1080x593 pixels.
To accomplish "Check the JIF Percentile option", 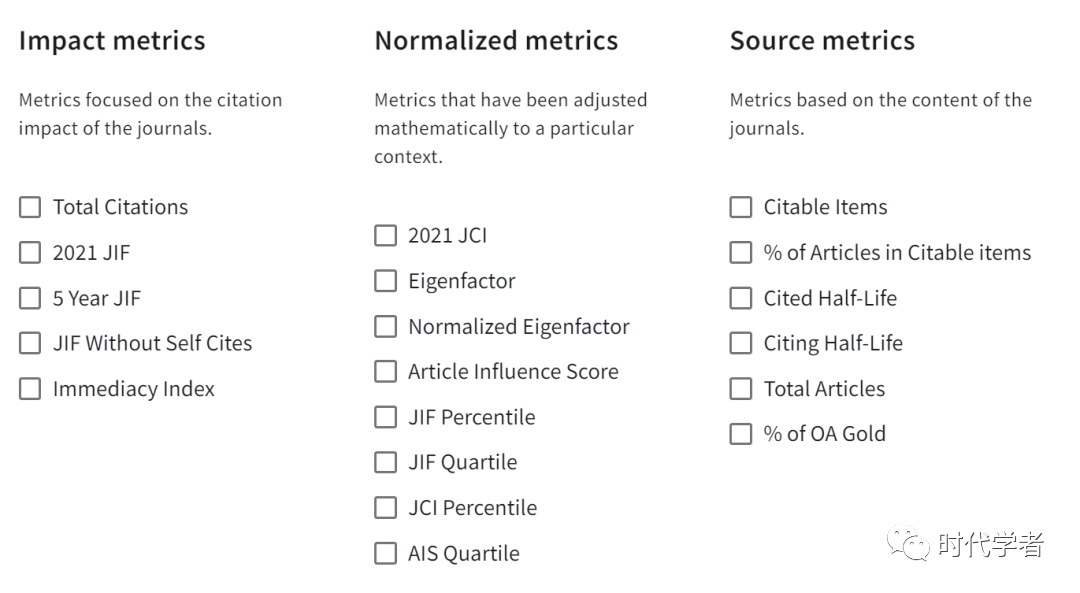I will tap(386, 417).
